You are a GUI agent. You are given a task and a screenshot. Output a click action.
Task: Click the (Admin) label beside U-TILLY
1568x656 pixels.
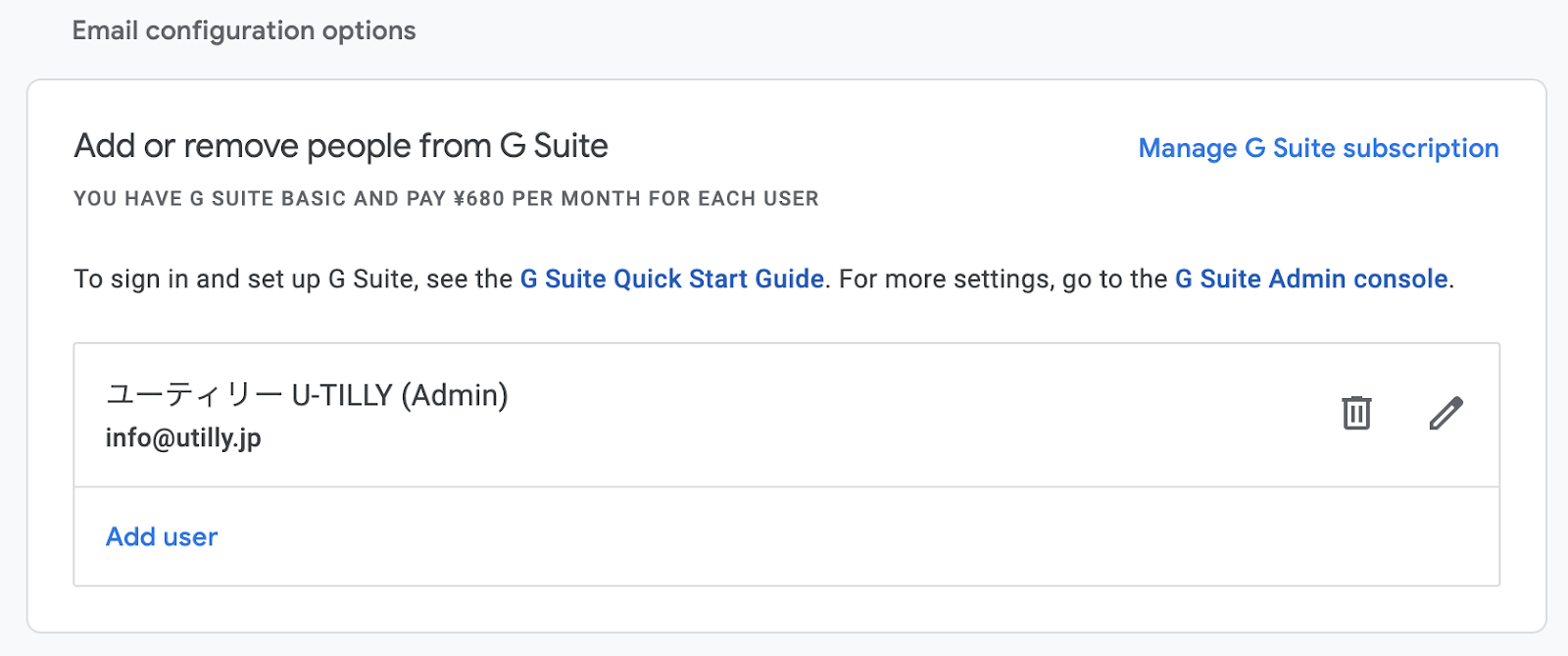pos(455,395)
